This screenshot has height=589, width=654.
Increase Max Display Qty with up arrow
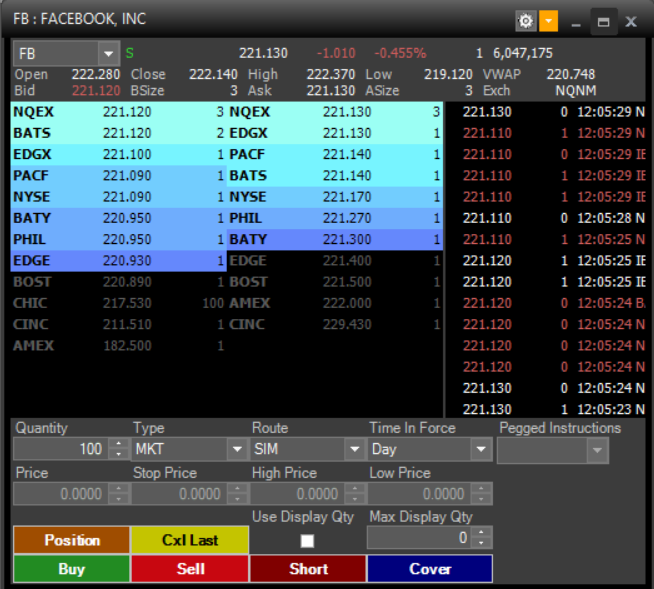[x=481, y=532]
